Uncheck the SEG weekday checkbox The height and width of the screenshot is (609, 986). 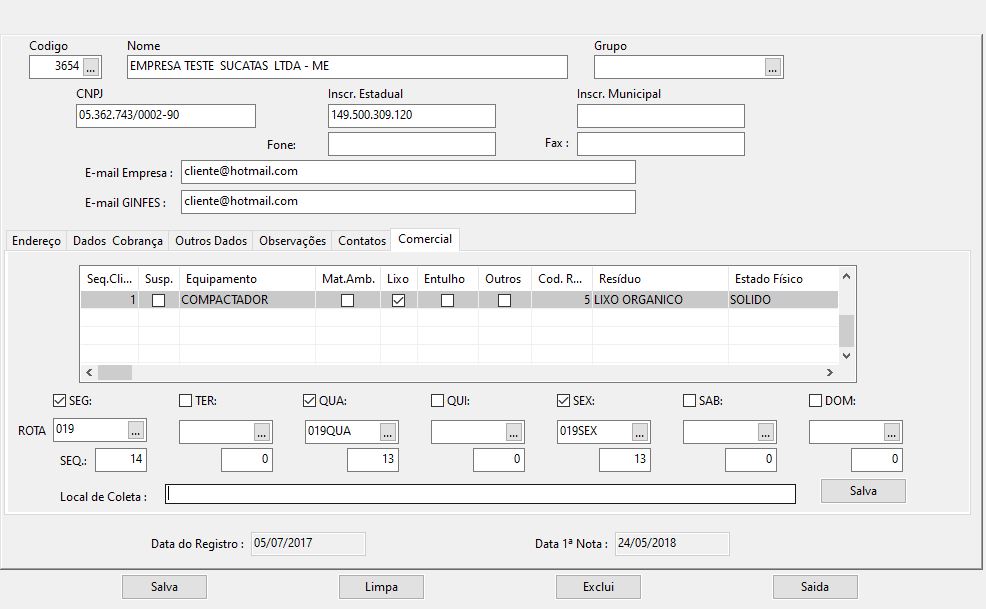tap(59, 401)
